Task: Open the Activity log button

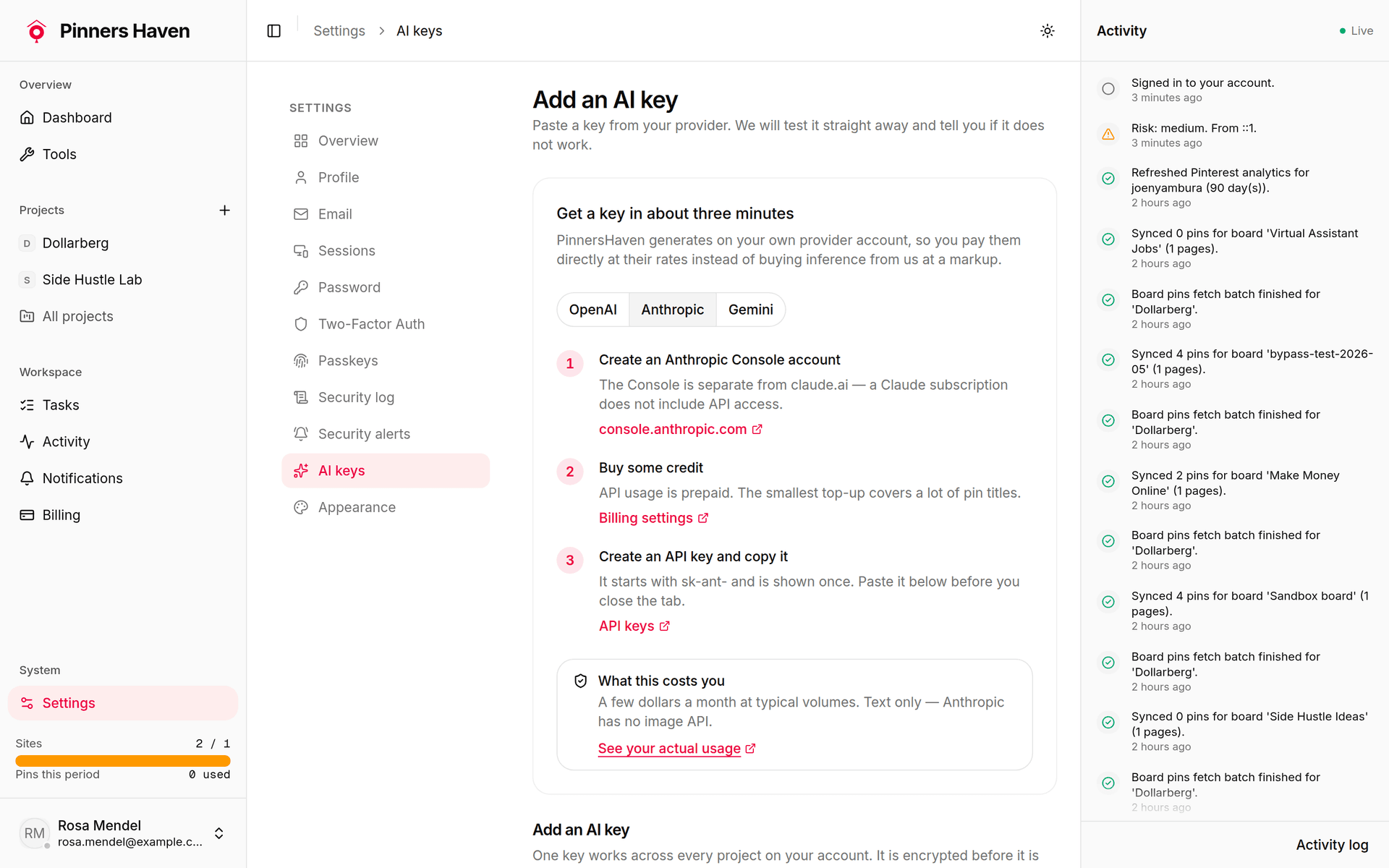Action: pos(1332,845)
